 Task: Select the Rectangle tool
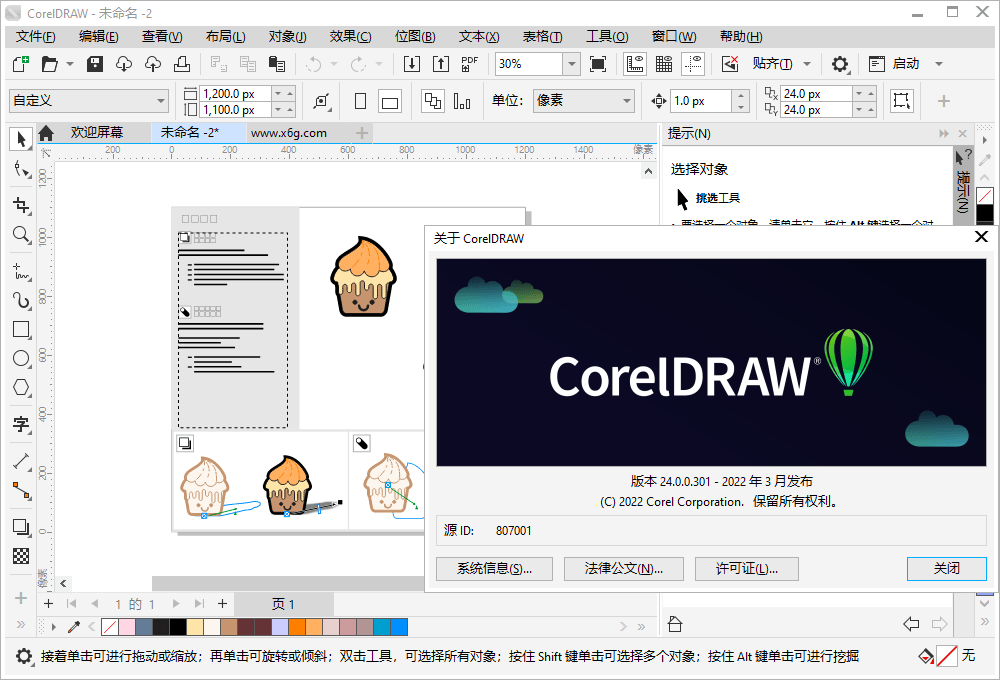coord(21,329)
